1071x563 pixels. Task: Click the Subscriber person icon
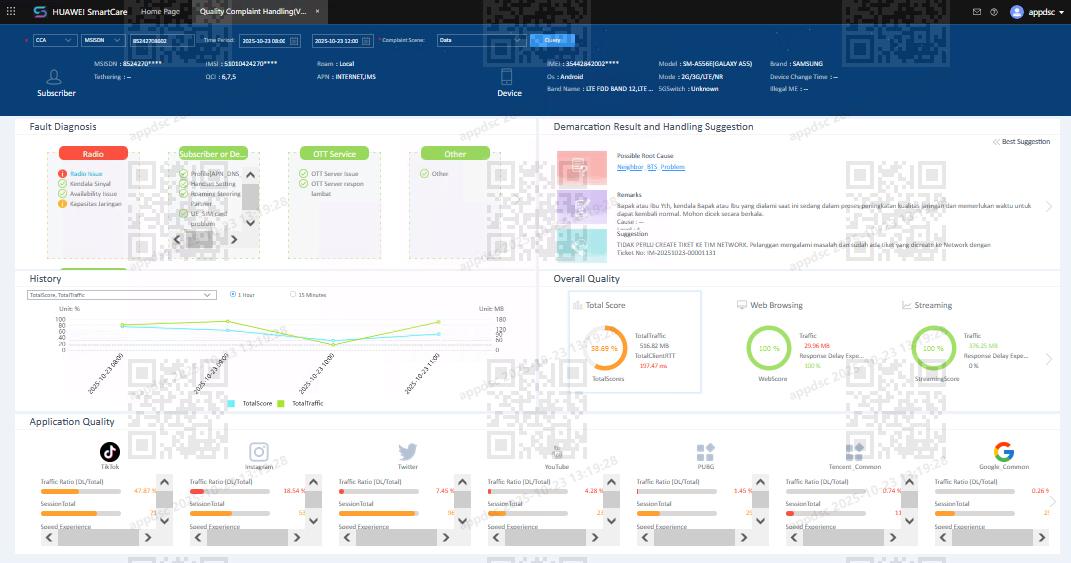click(54, 77)
